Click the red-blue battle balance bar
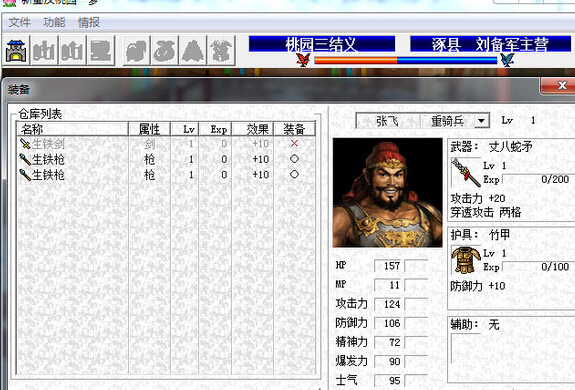 click(406, 60)
